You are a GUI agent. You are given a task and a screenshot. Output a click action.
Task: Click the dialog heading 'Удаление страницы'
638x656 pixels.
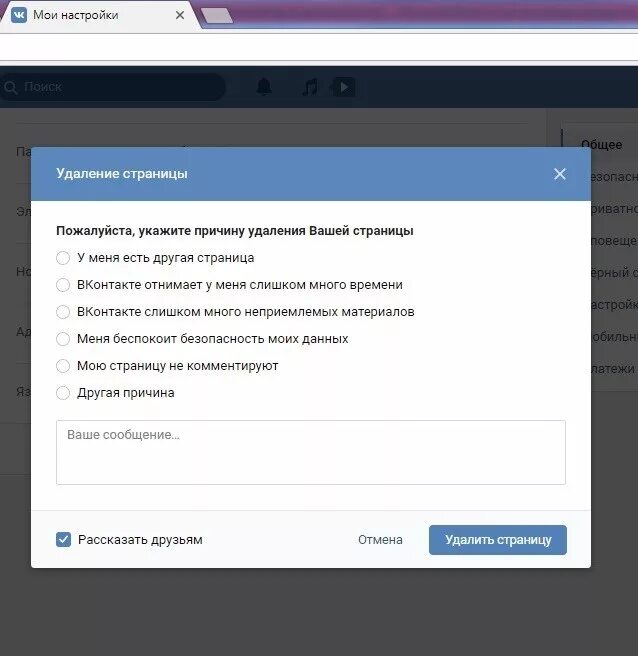tap(122, 174)
